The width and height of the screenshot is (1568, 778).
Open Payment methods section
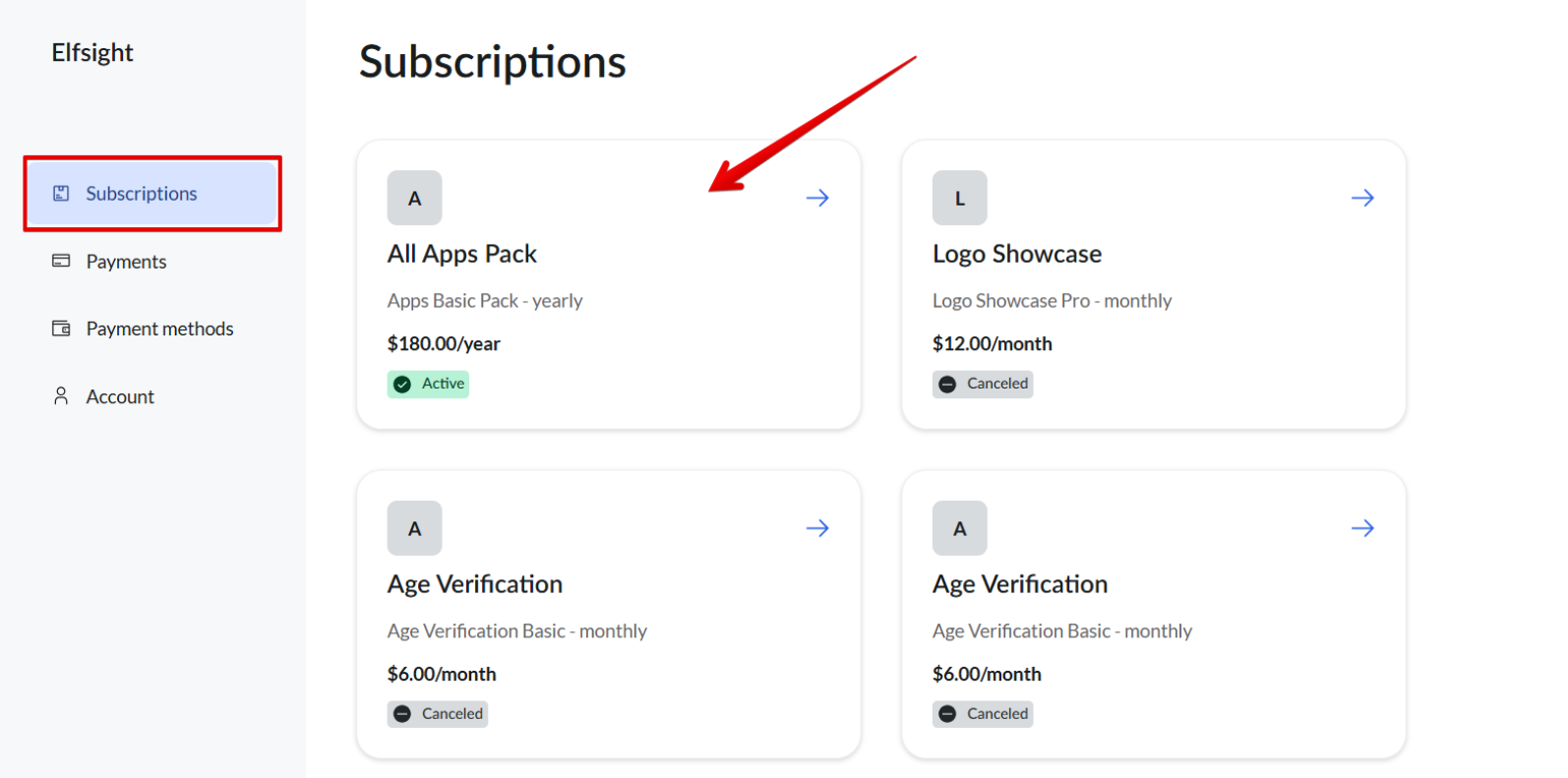click(159, 329)
